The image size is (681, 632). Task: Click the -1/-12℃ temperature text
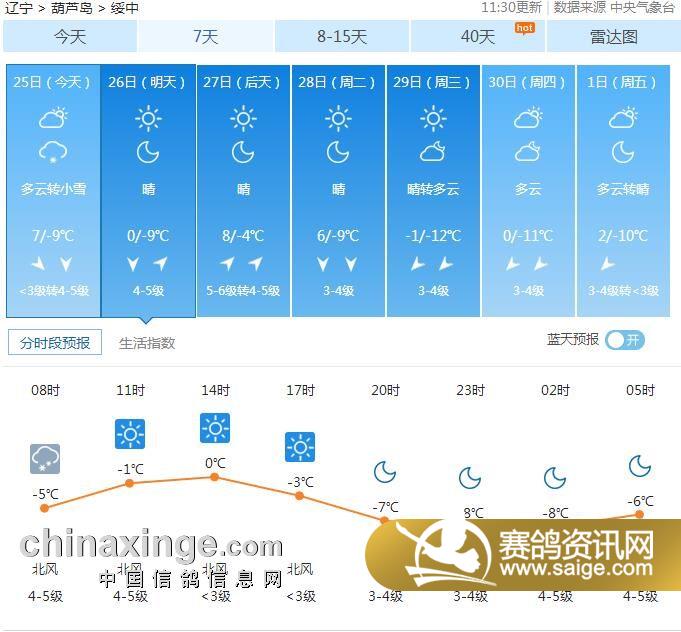pos(433,236)
